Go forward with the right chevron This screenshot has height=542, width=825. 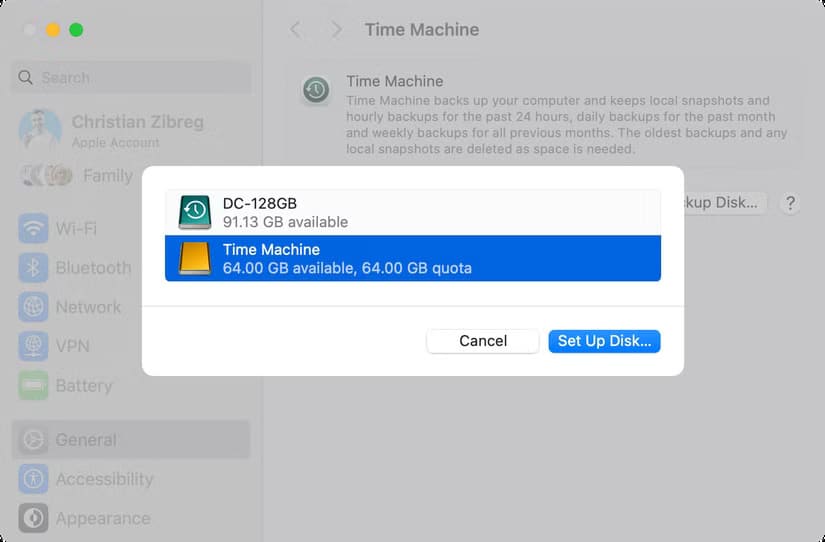click(x=337, y=30)
